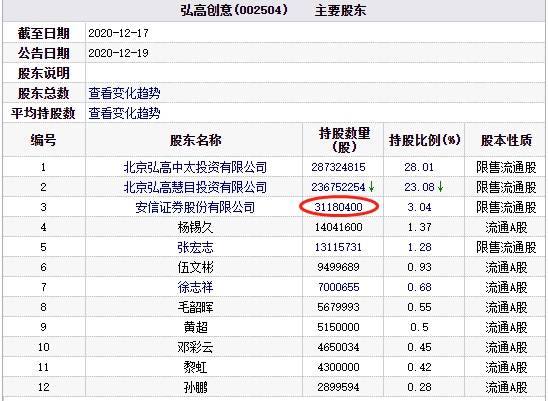Click the 持股比例(%) column header
This screenshot has height=401, width=549.
[x=424, y=140]
